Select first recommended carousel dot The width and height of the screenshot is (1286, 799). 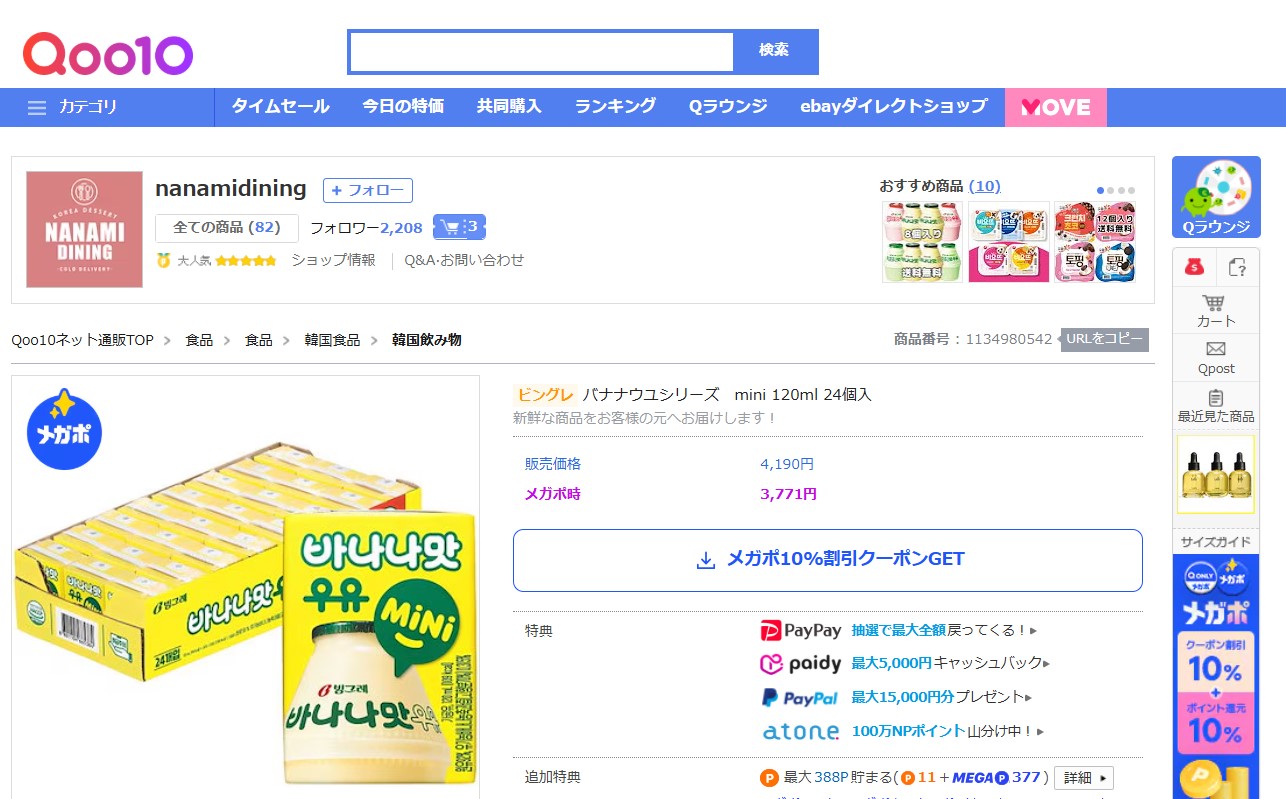tap(1101, 190)
